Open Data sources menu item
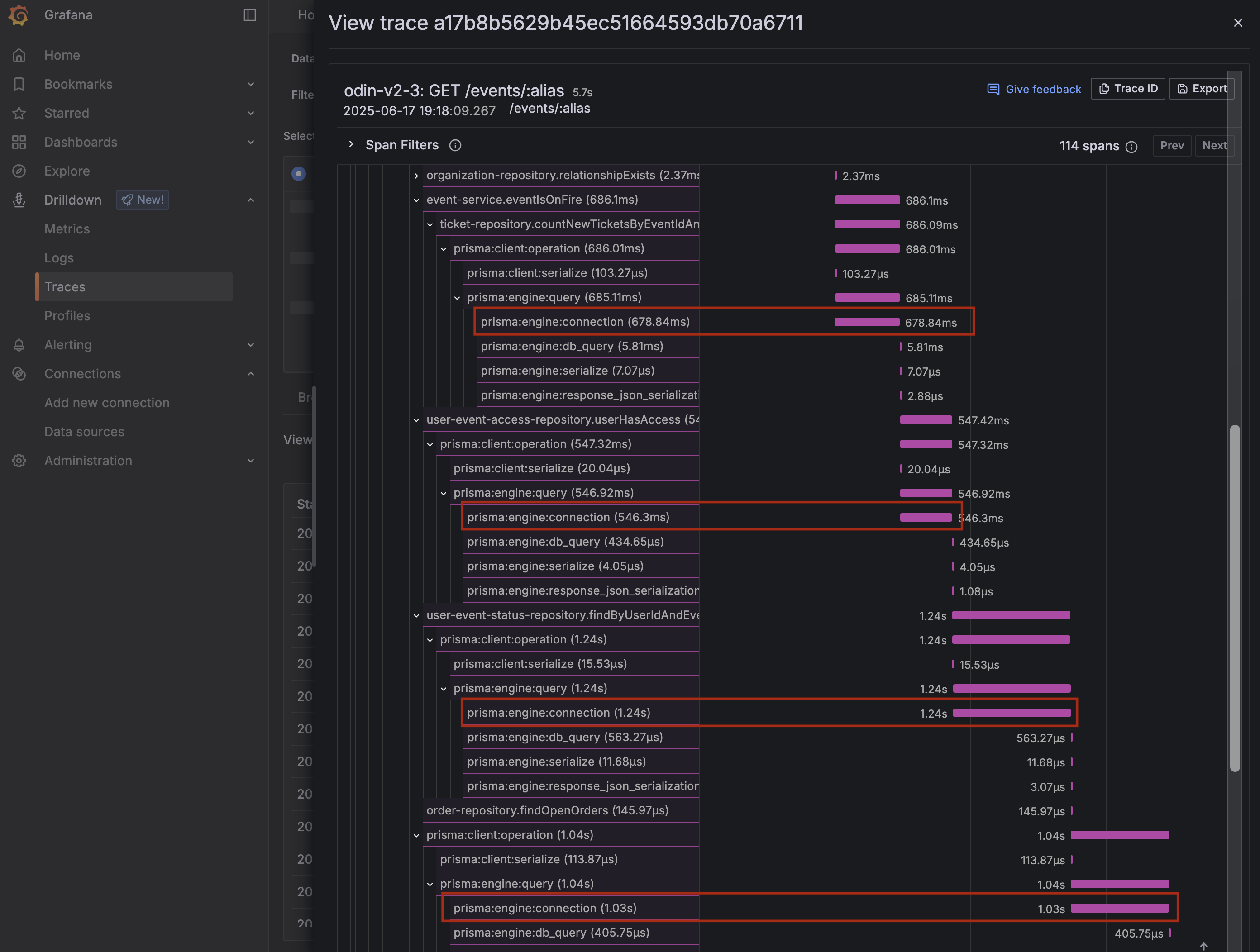 pyautogui.click(x=84, y=432)
